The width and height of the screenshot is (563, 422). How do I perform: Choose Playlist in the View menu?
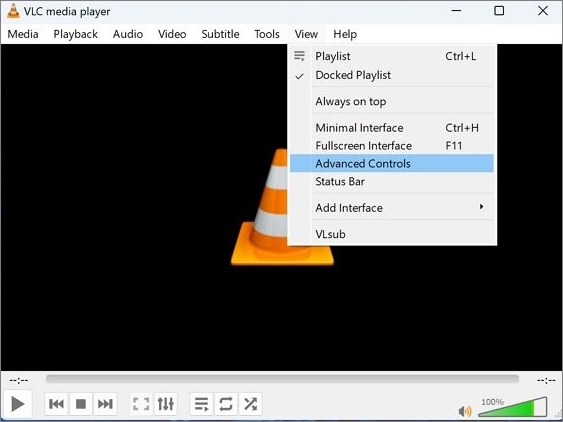(392, 56)
